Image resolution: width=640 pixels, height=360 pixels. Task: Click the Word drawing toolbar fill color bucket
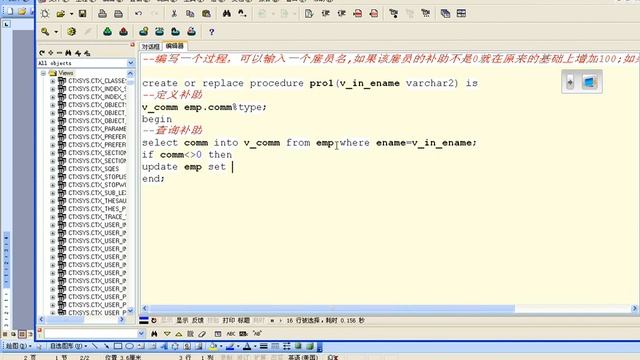click(213, 347)
